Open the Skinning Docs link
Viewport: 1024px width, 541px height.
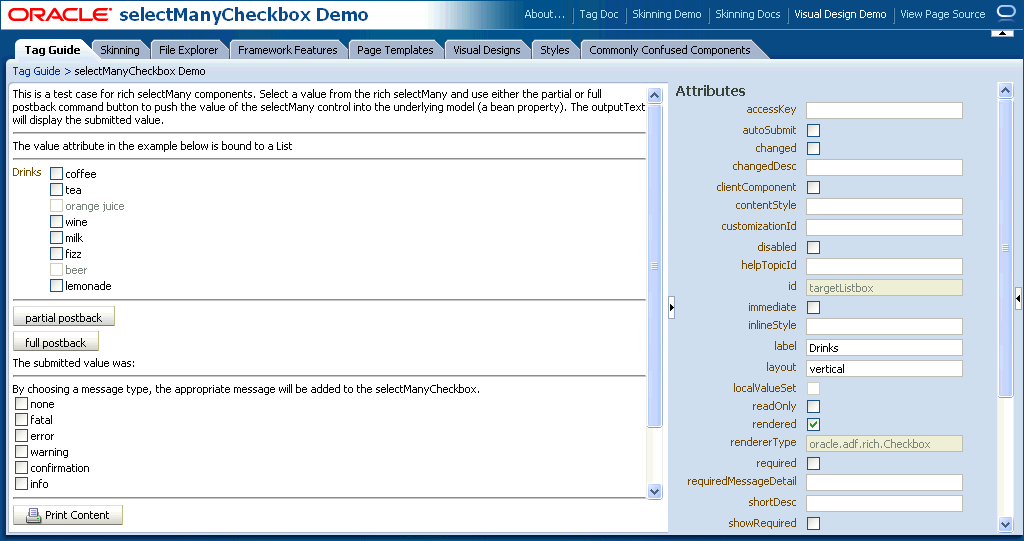click(x=748, y=14)
